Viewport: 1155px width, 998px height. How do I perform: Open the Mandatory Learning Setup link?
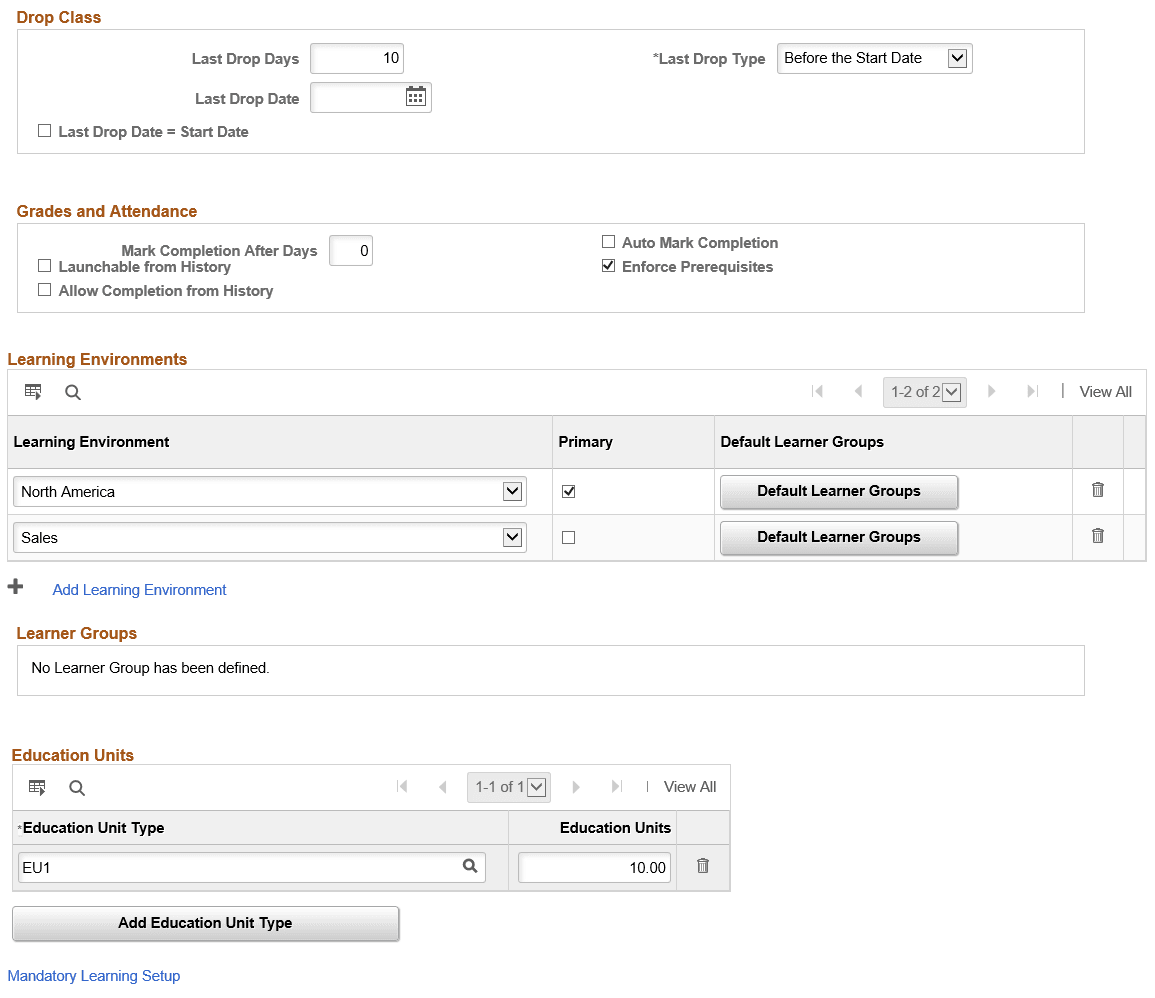[x=93, y=976]
